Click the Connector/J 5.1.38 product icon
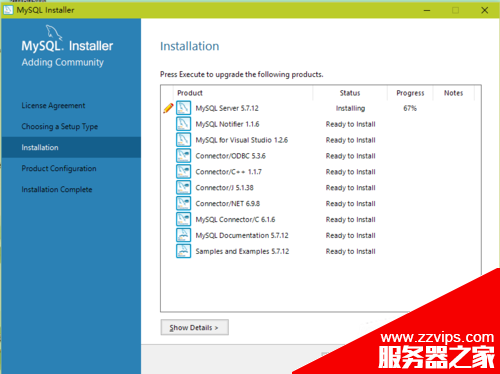 click(x=183, y=188)
